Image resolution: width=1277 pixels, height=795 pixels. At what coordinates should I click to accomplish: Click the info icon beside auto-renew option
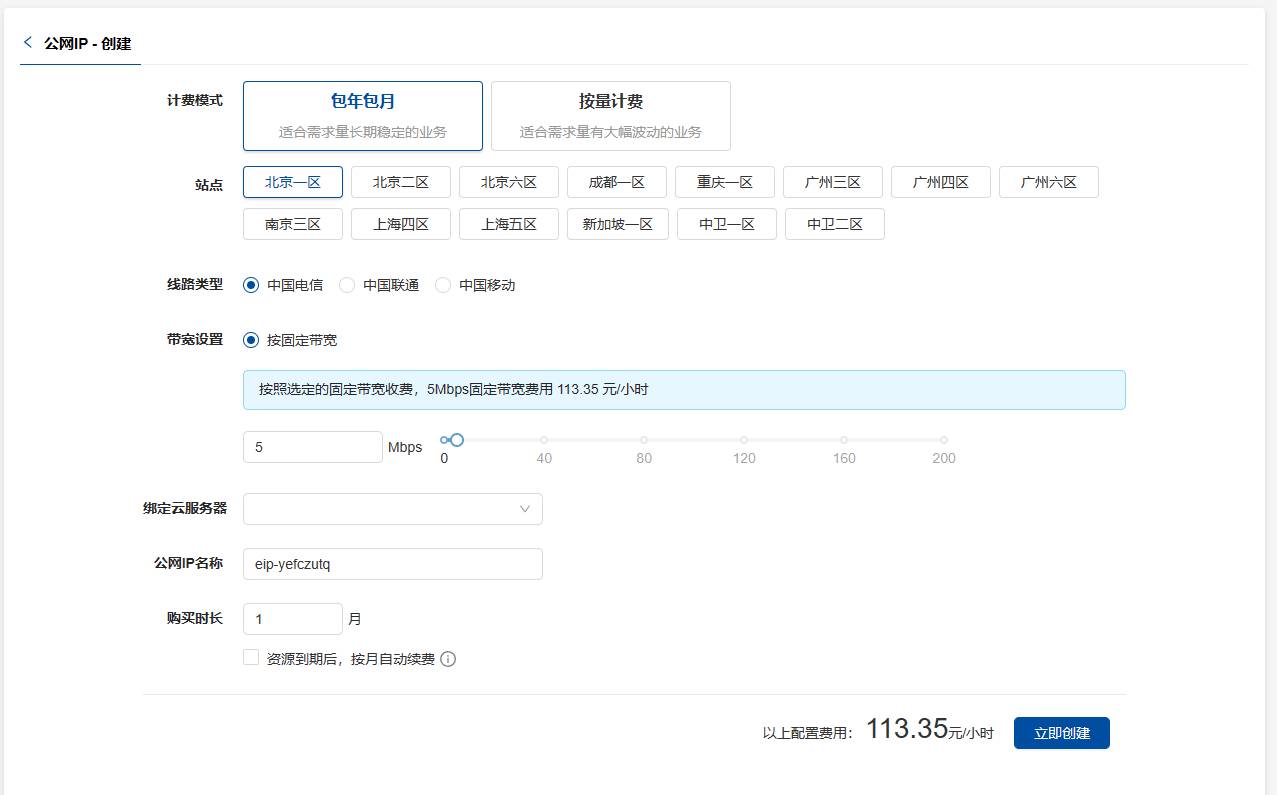448,659
